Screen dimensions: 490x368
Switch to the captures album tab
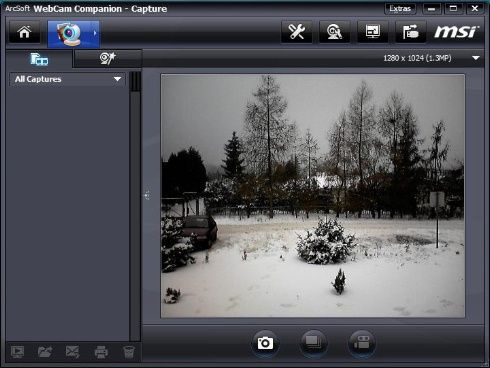click(39, 59)
